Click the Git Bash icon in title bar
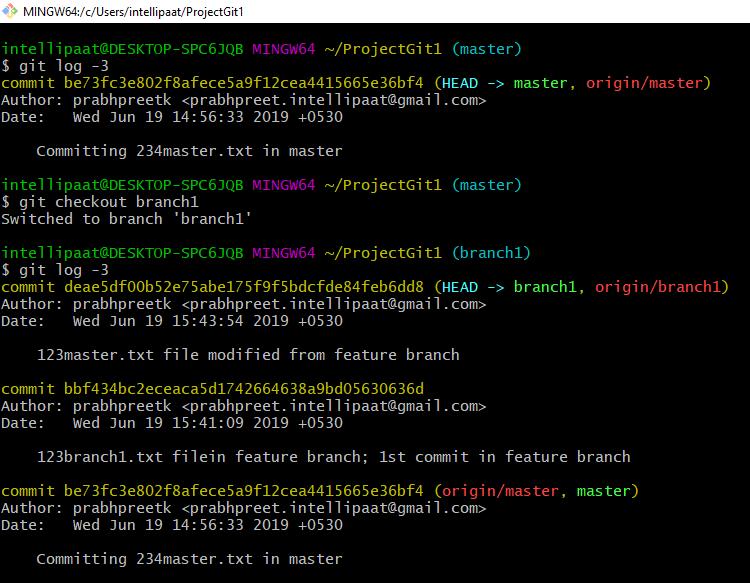The height and width of the screenshot is (583, 750). [x=11, y=11]
